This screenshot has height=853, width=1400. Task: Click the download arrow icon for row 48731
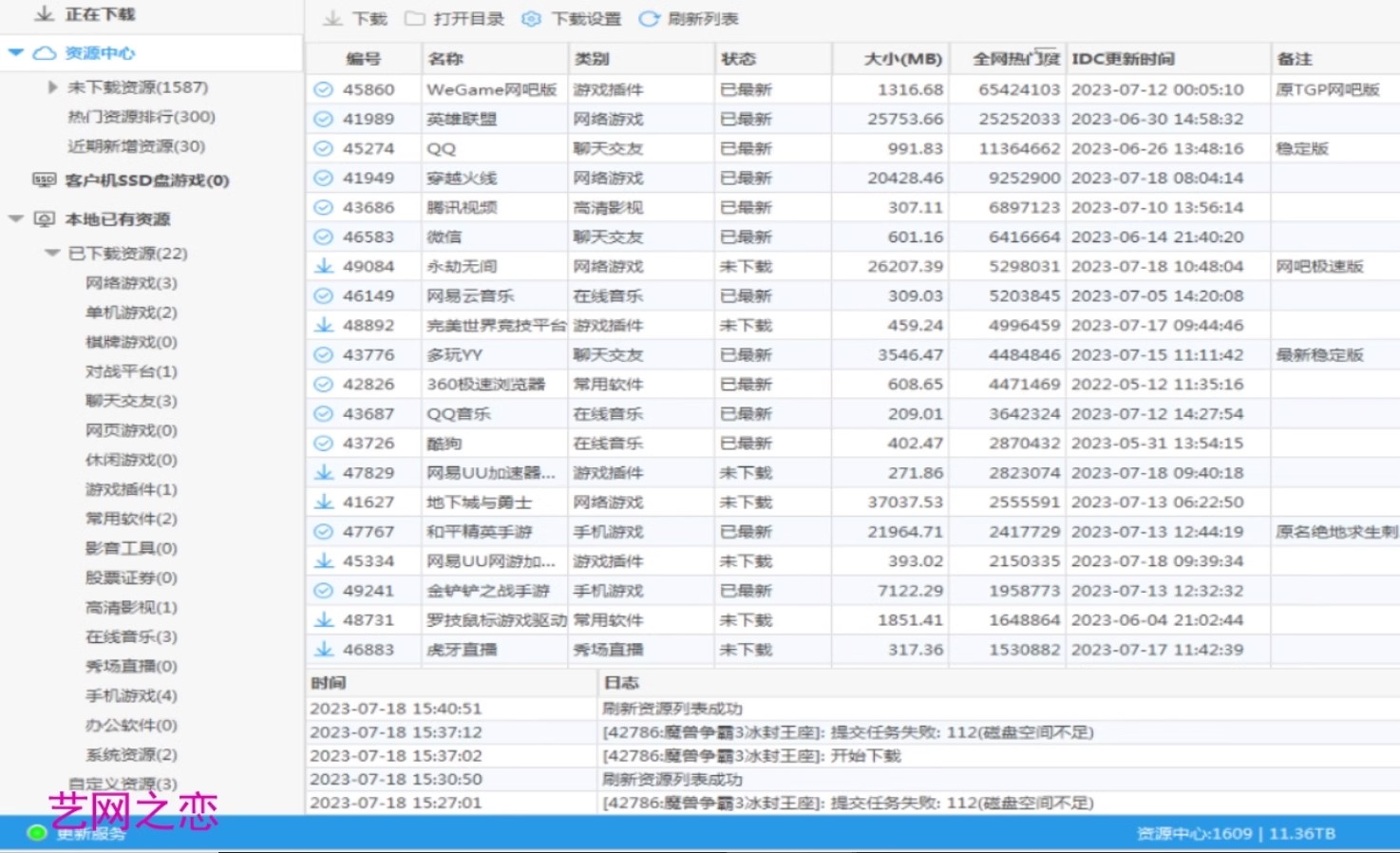coord(324,619)
